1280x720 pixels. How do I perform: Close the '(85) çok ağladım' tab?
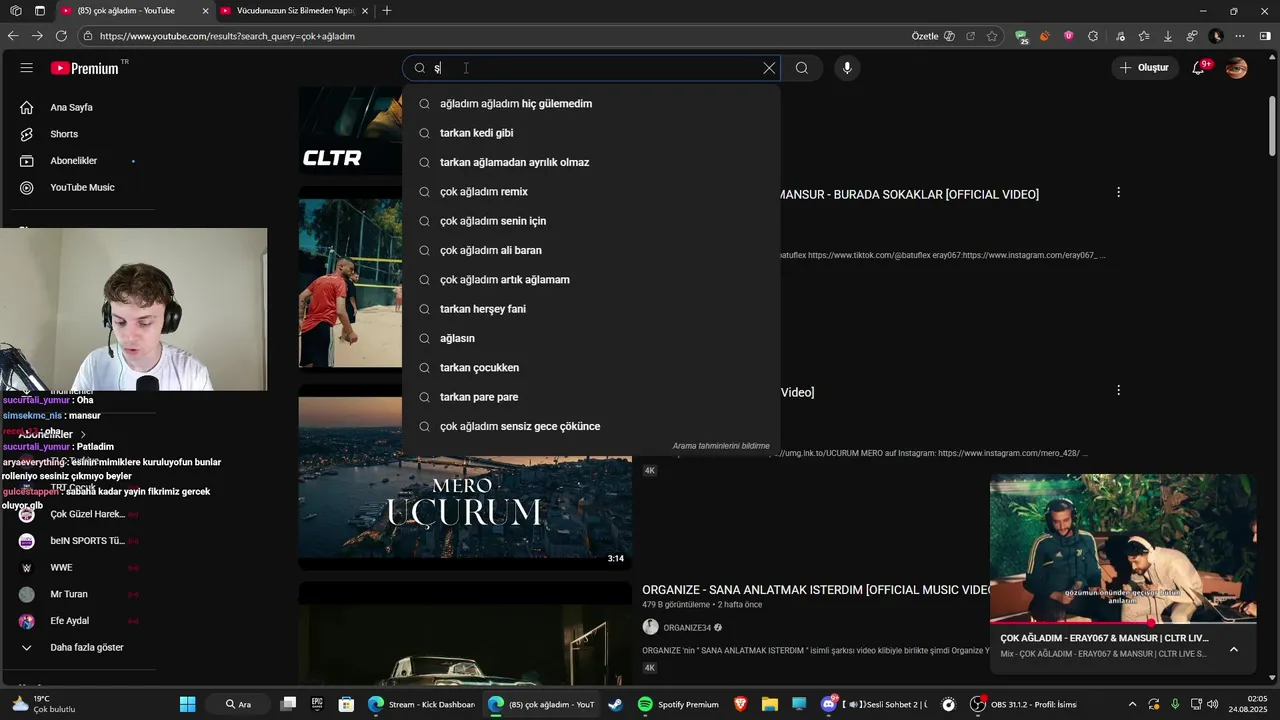[x=206, y=11]
